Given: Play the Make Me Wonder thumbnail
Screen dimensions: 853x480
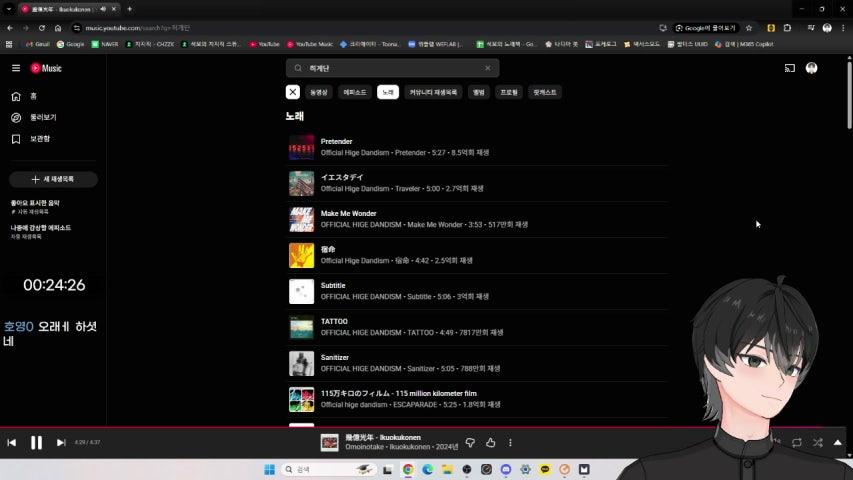Looking at the screenshot, I should (x=301, y=219).
